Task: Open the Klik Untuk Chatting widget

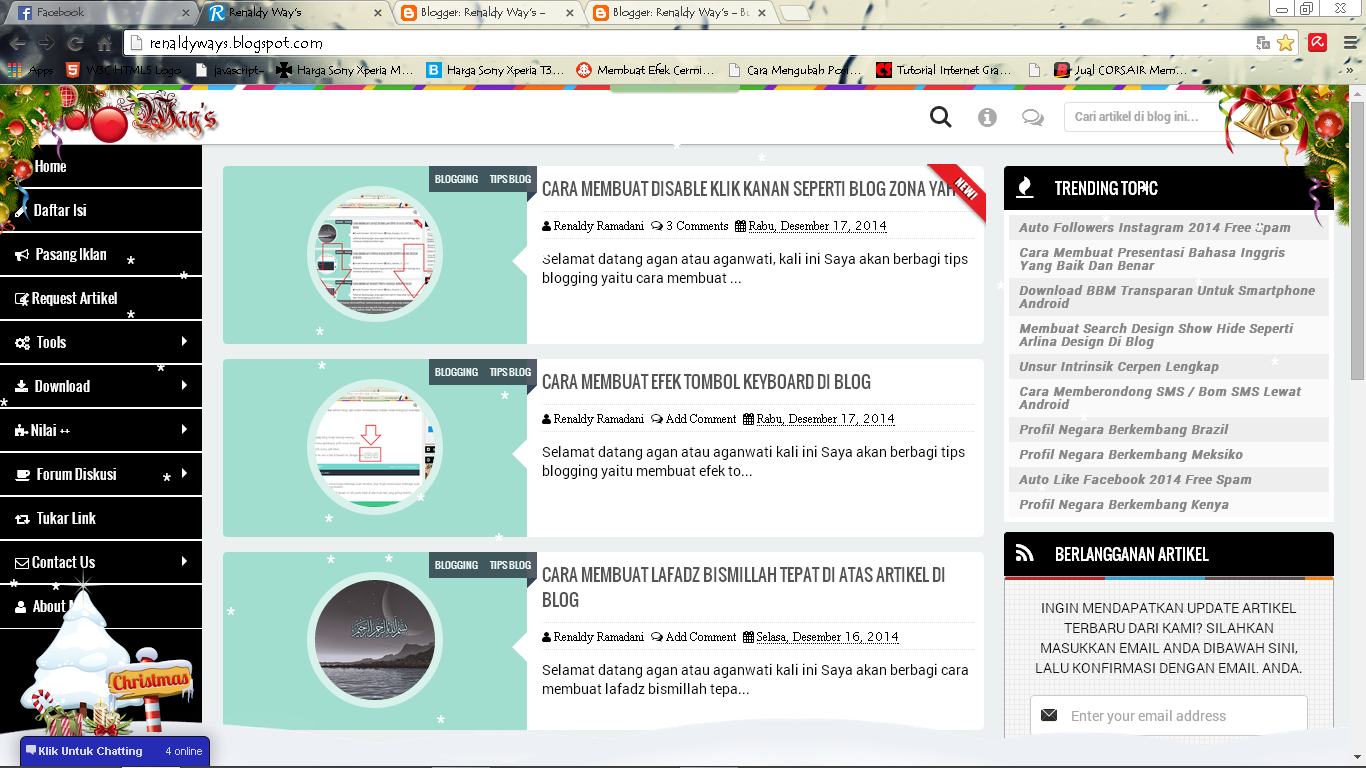Action: [115, 751]
